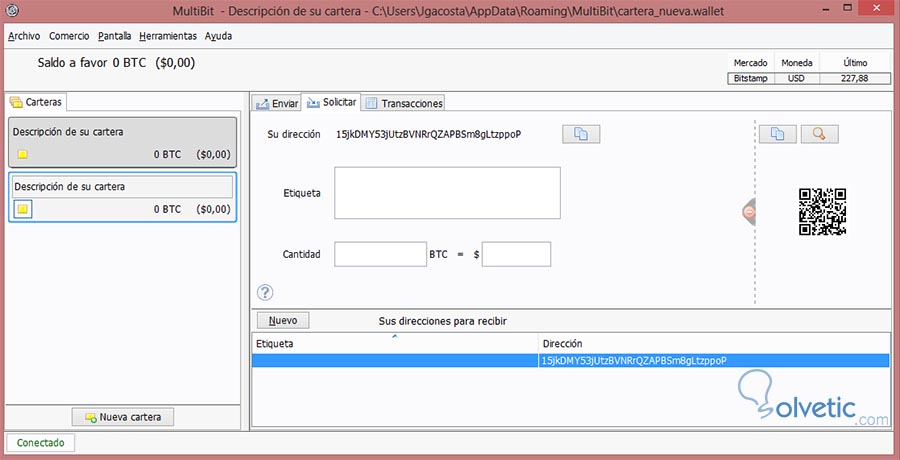Click the Mercado column header
Image resolution: width=900 pixels, height=460 pixels.
(x=750, y=63)
